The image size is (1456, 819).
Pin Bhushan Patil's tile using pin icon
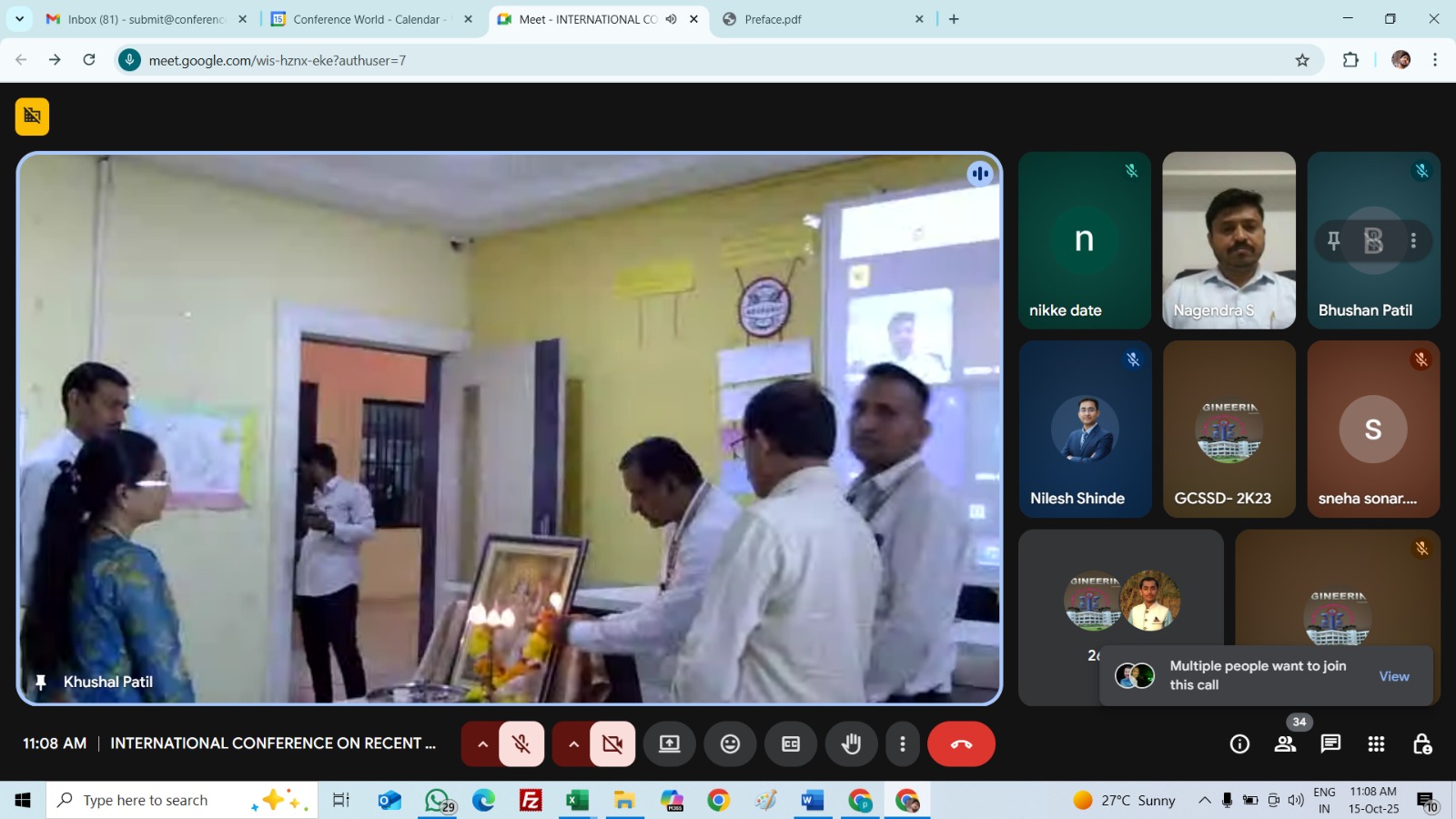coord(1333,240)
